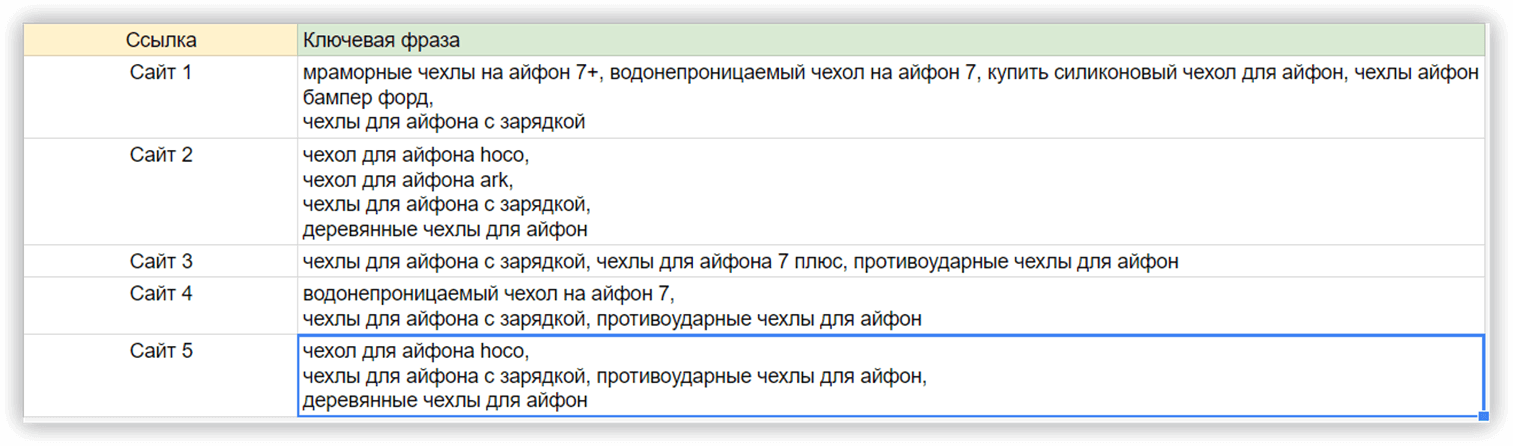Click the 'Сайт 1' cell
Viewport: 1513px width, 446px height.
[x=161, y=97]
